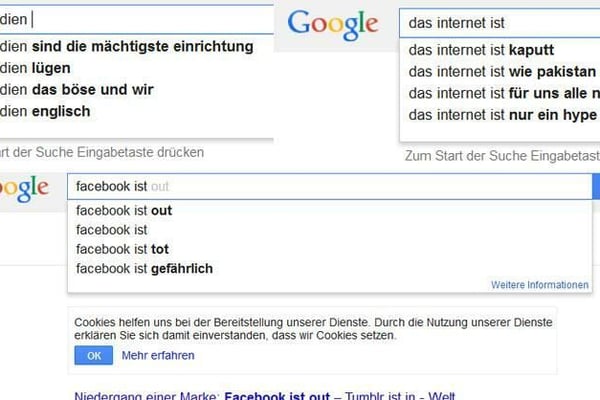The width and height of the screenshot is (600, 400).
Task: Click the Google logo at top
Action: tap(333, 24)
